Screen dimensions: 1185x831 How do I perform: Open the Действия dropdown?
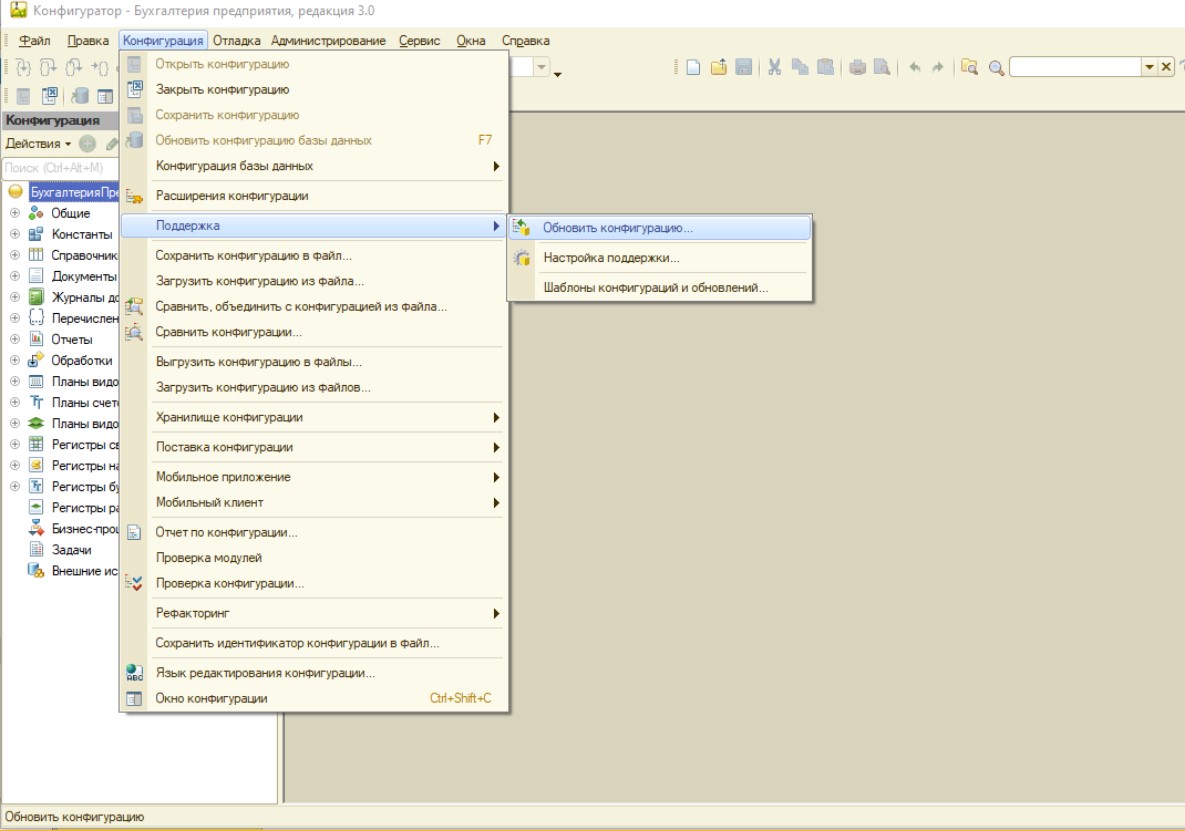(x=39, y=144)
